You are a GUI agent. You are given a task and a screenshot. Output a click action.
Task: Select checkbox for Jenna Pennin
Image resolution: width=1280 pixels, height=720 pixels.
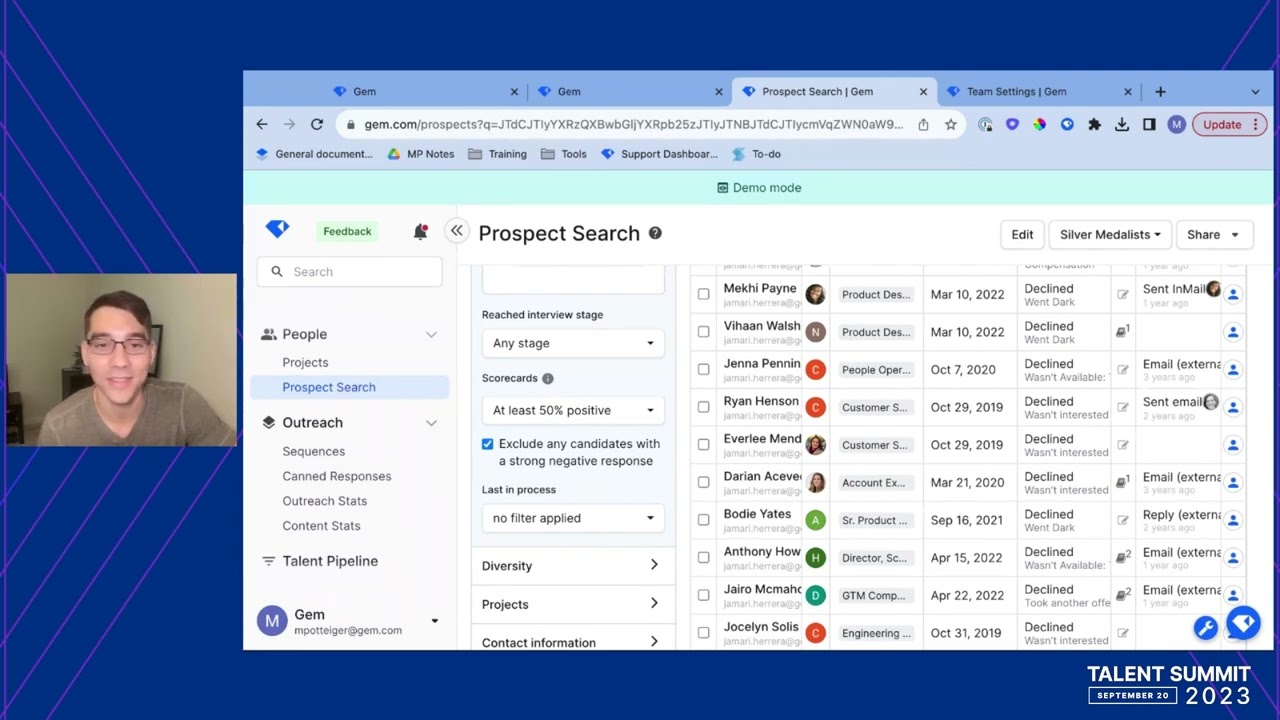pos(703,370)
